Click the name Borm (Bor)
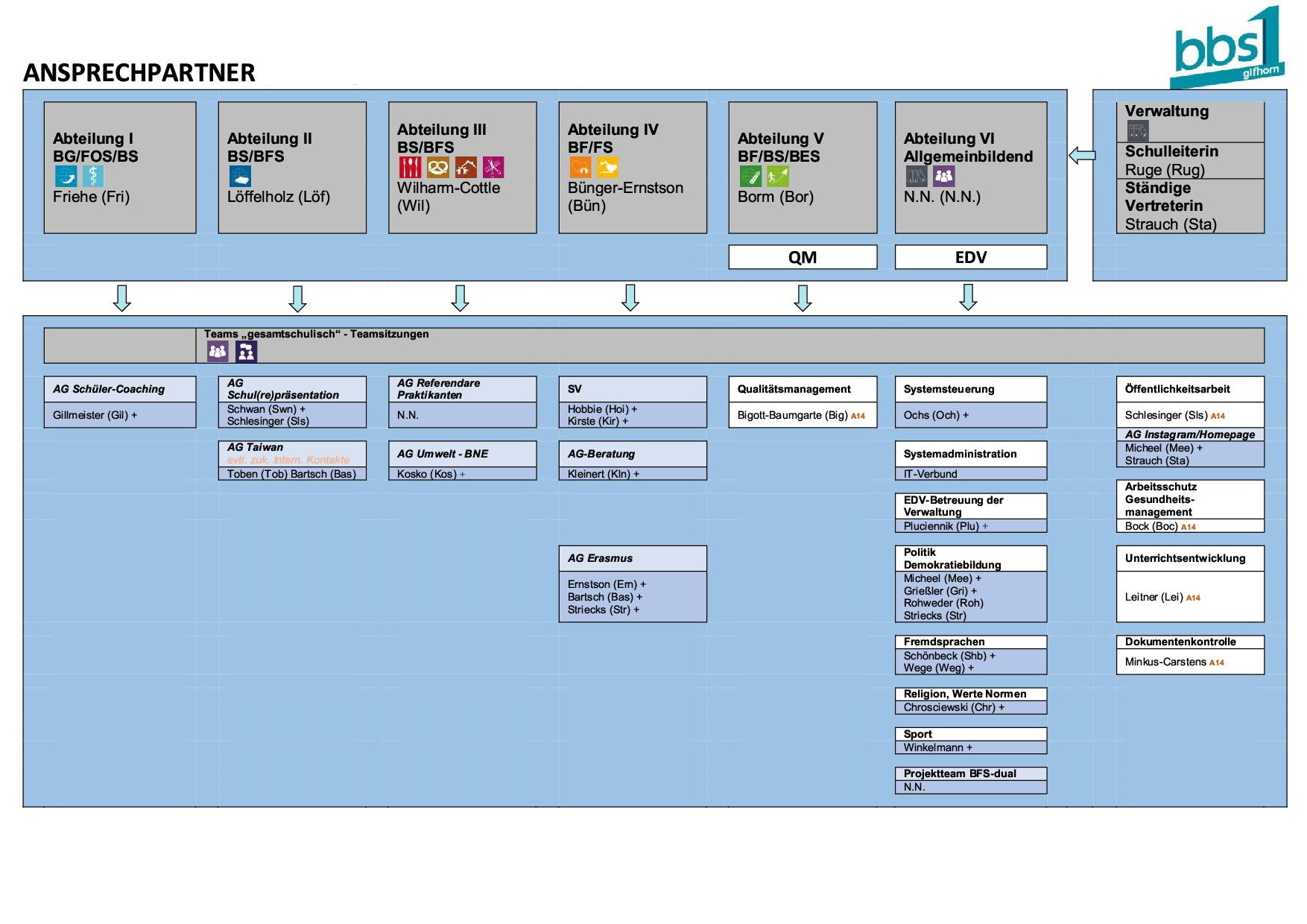The height and width of the screenshot is (924, 1307). 776,197
